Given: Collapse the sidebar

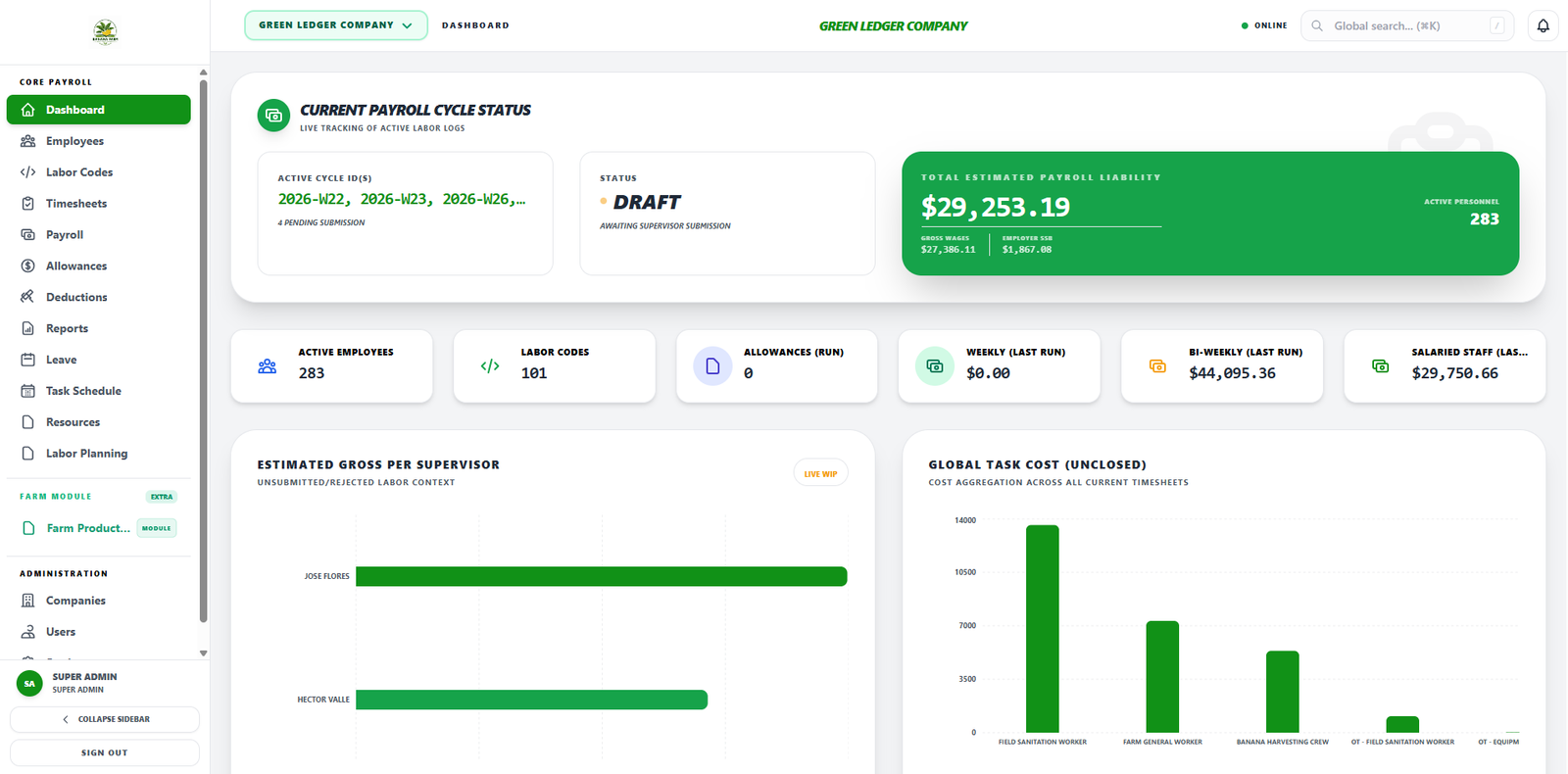Looking at the screenshot, I should coord(105,719).
